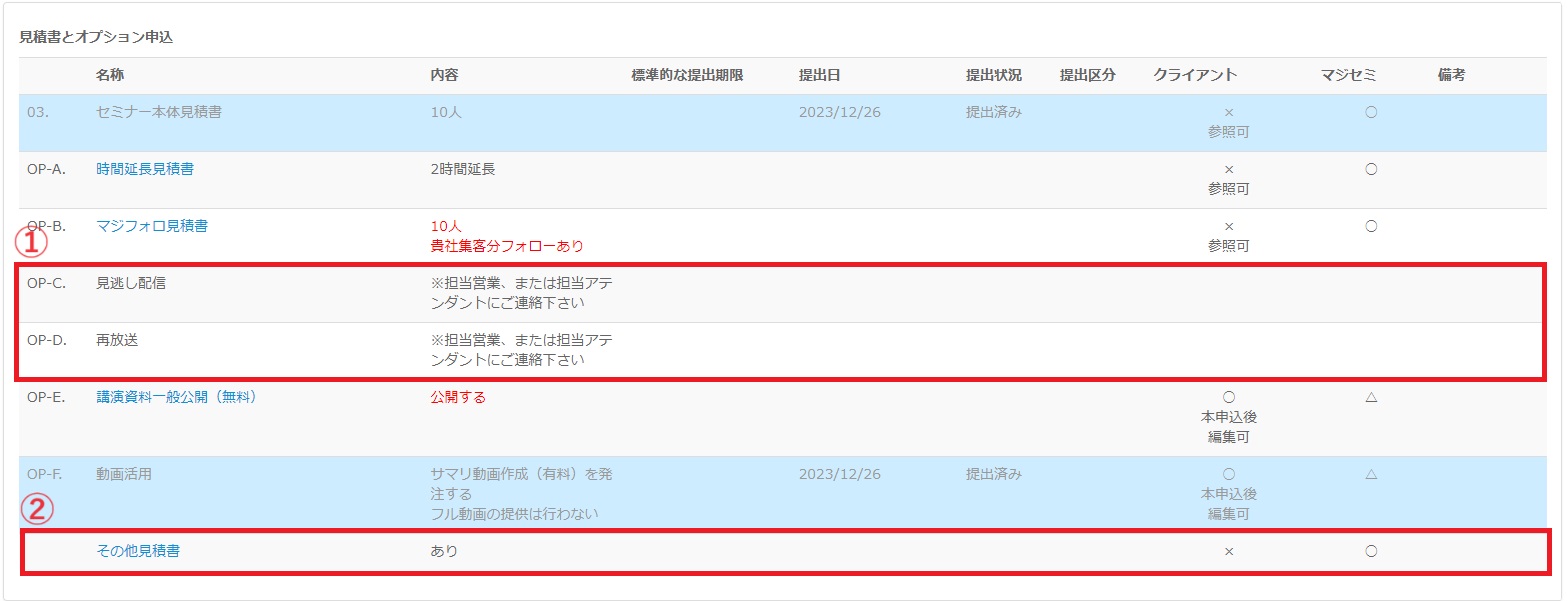Open the 講演資料一般公開（無料） link

(x=177, y=397)
